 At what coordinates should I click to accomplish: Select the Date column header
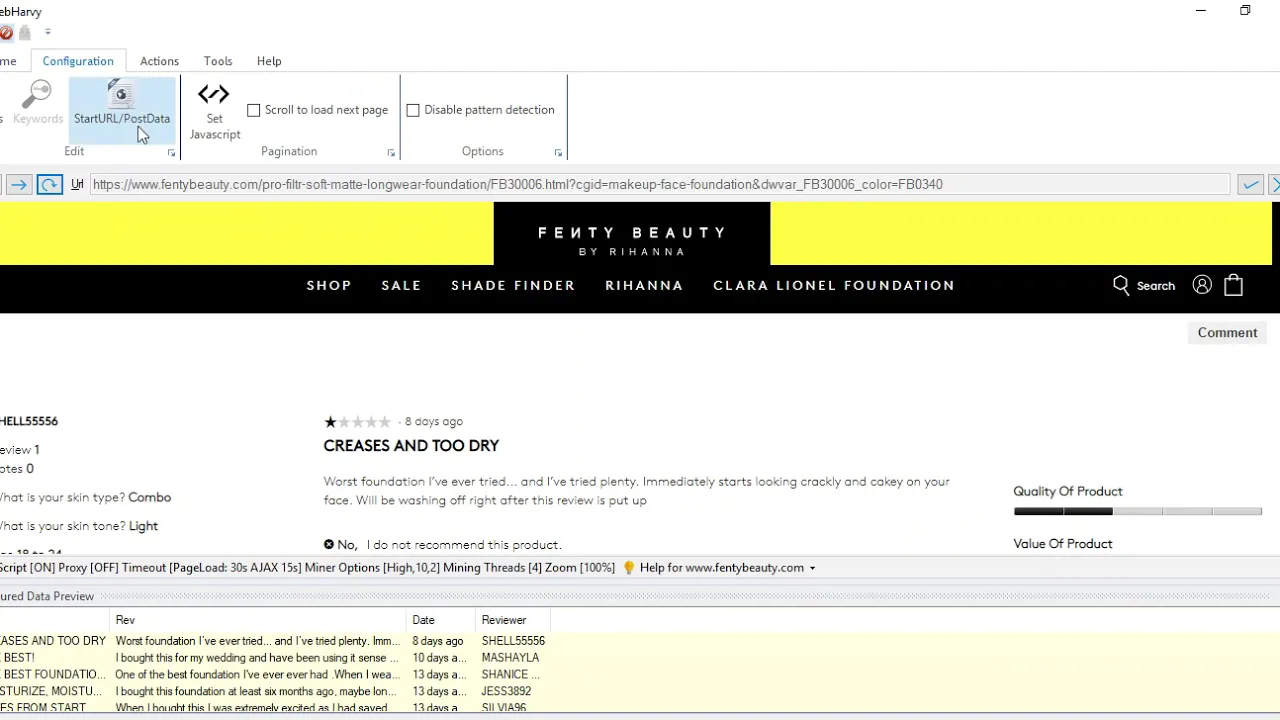(x=440, y=620)
